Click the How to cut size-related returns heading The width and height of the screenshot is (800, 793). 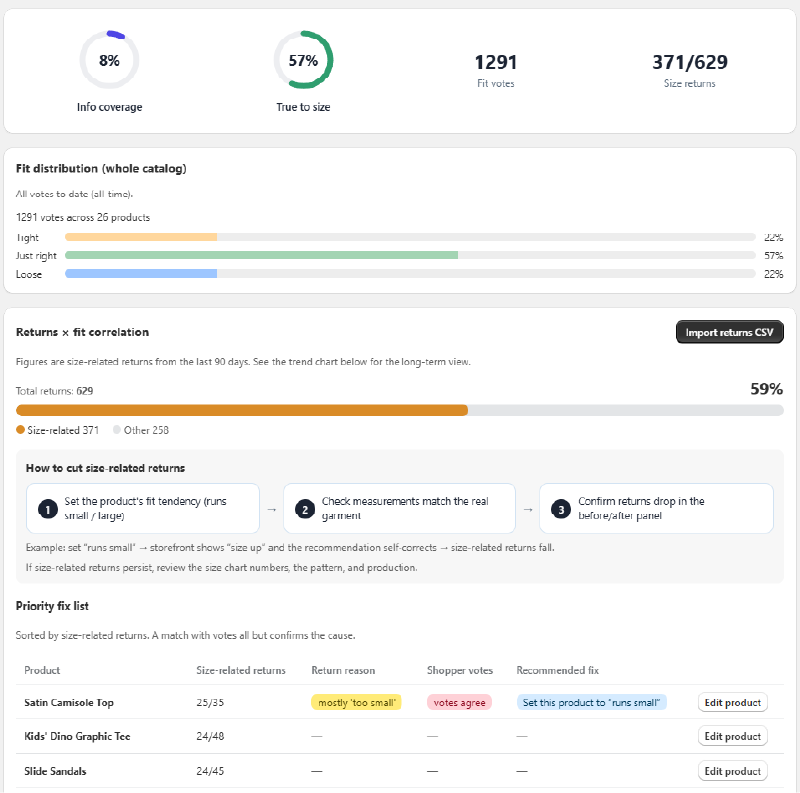[105, 468]
